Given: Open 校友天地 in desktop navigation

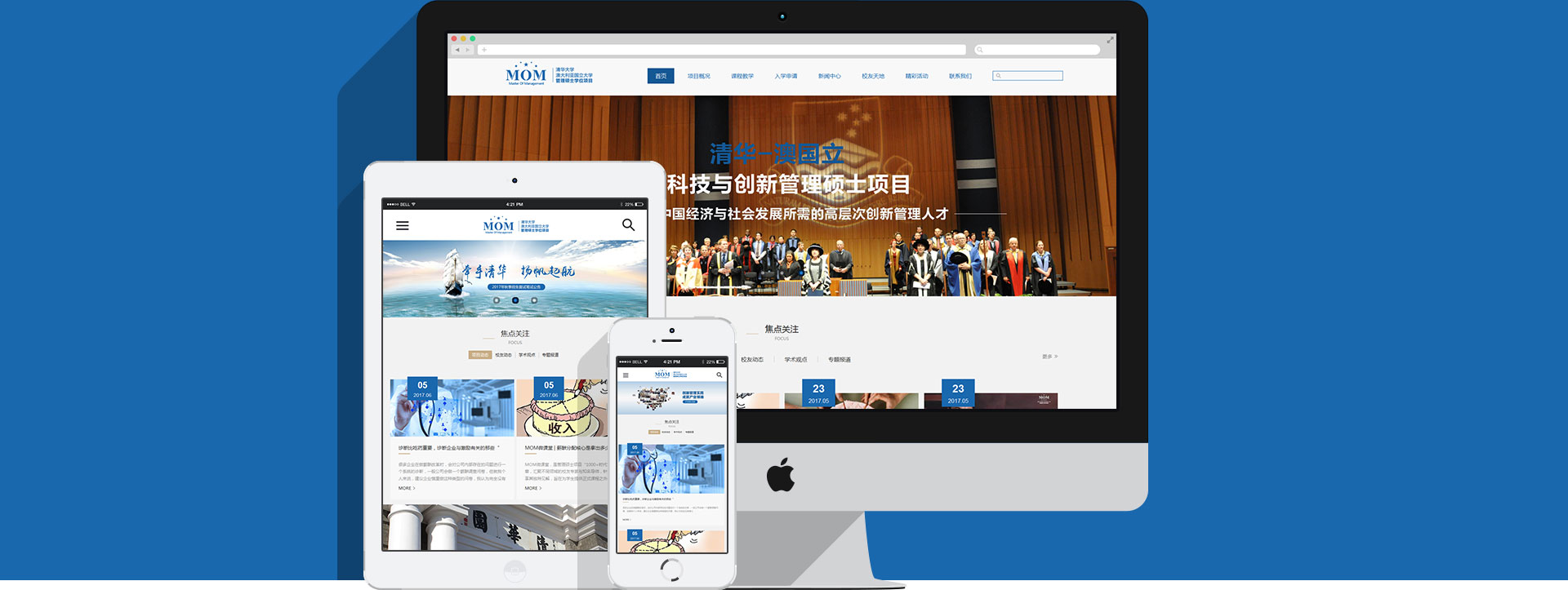Looking at the screenshot, I should 873,76.
